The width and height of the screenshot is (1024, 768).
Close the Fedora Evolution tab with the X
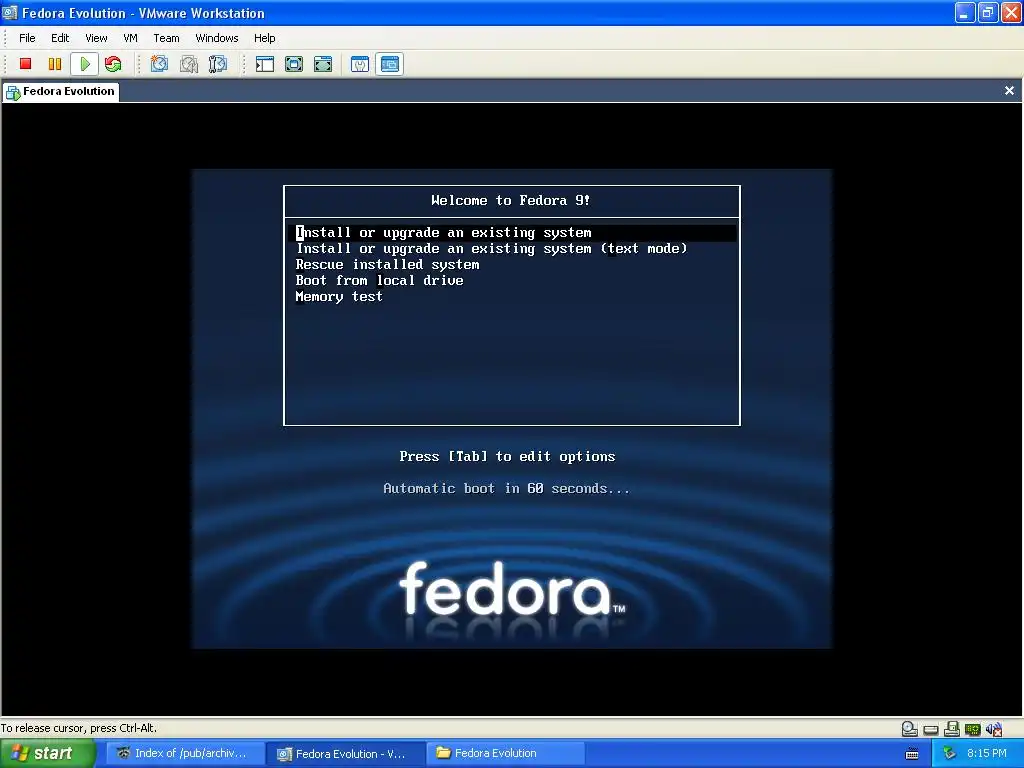point(1009,91)
